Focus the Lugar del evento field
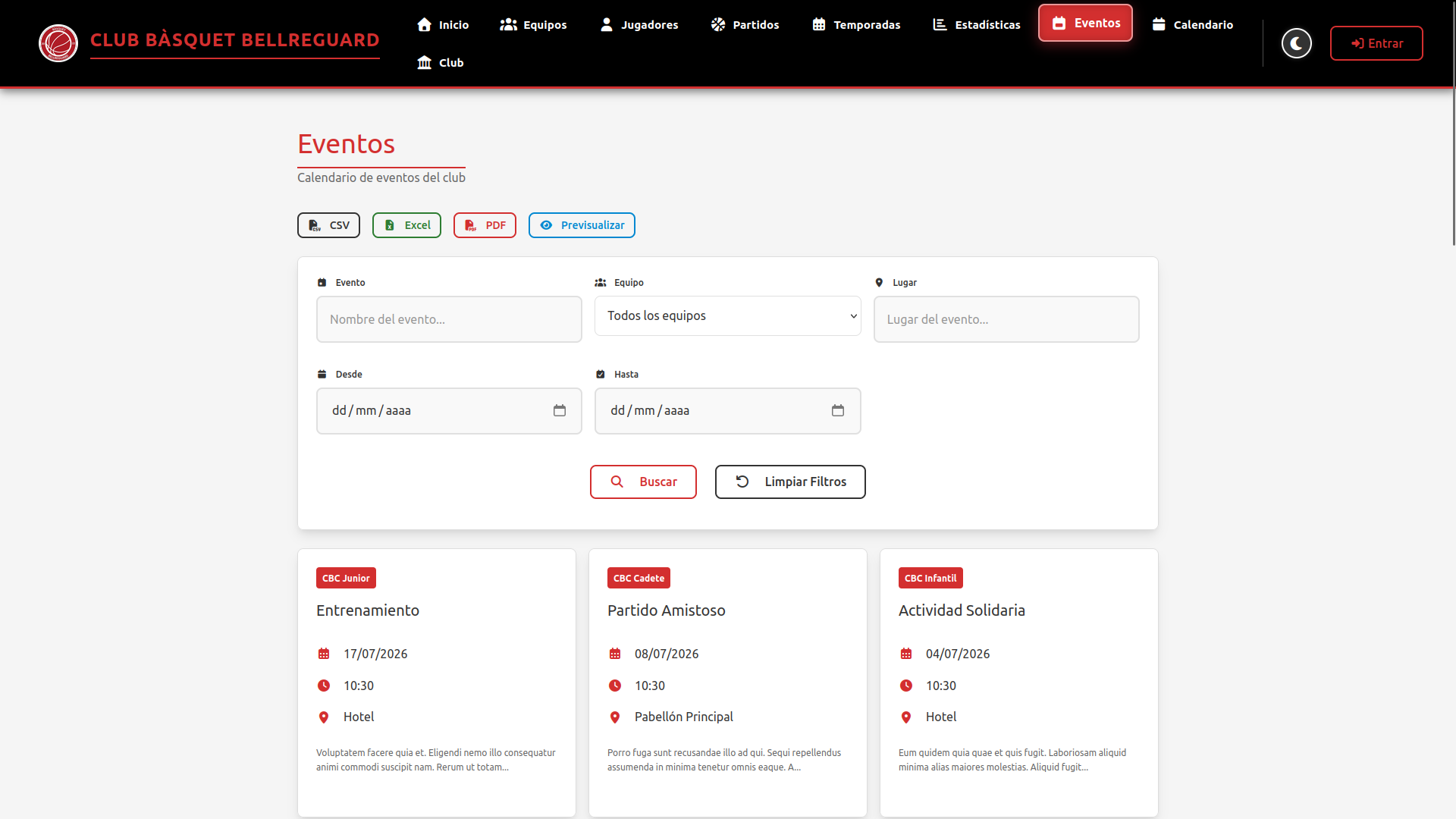Screen dimensions: 1456x819 (1006, 319)
